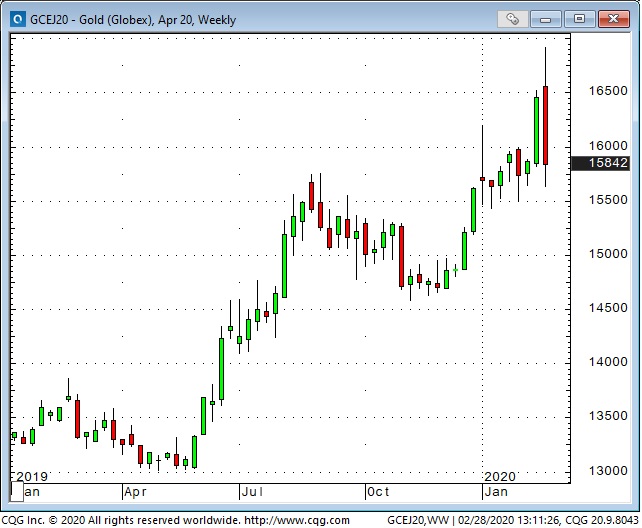Click the Apr label on time axis
The width and height of the screenshot is (642, 528).
135,492
